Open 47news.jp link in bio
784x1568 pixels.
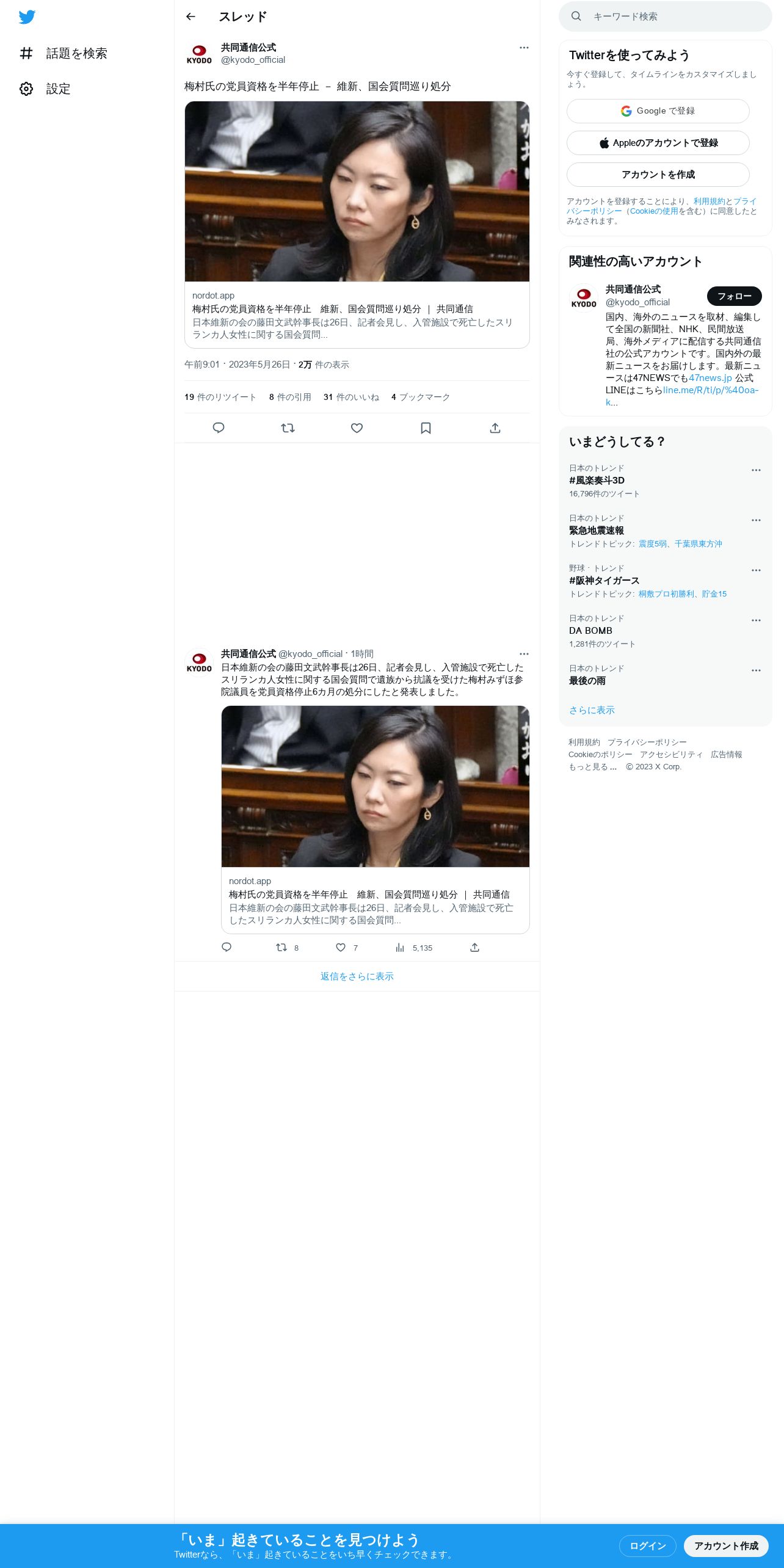pos(710,378)
